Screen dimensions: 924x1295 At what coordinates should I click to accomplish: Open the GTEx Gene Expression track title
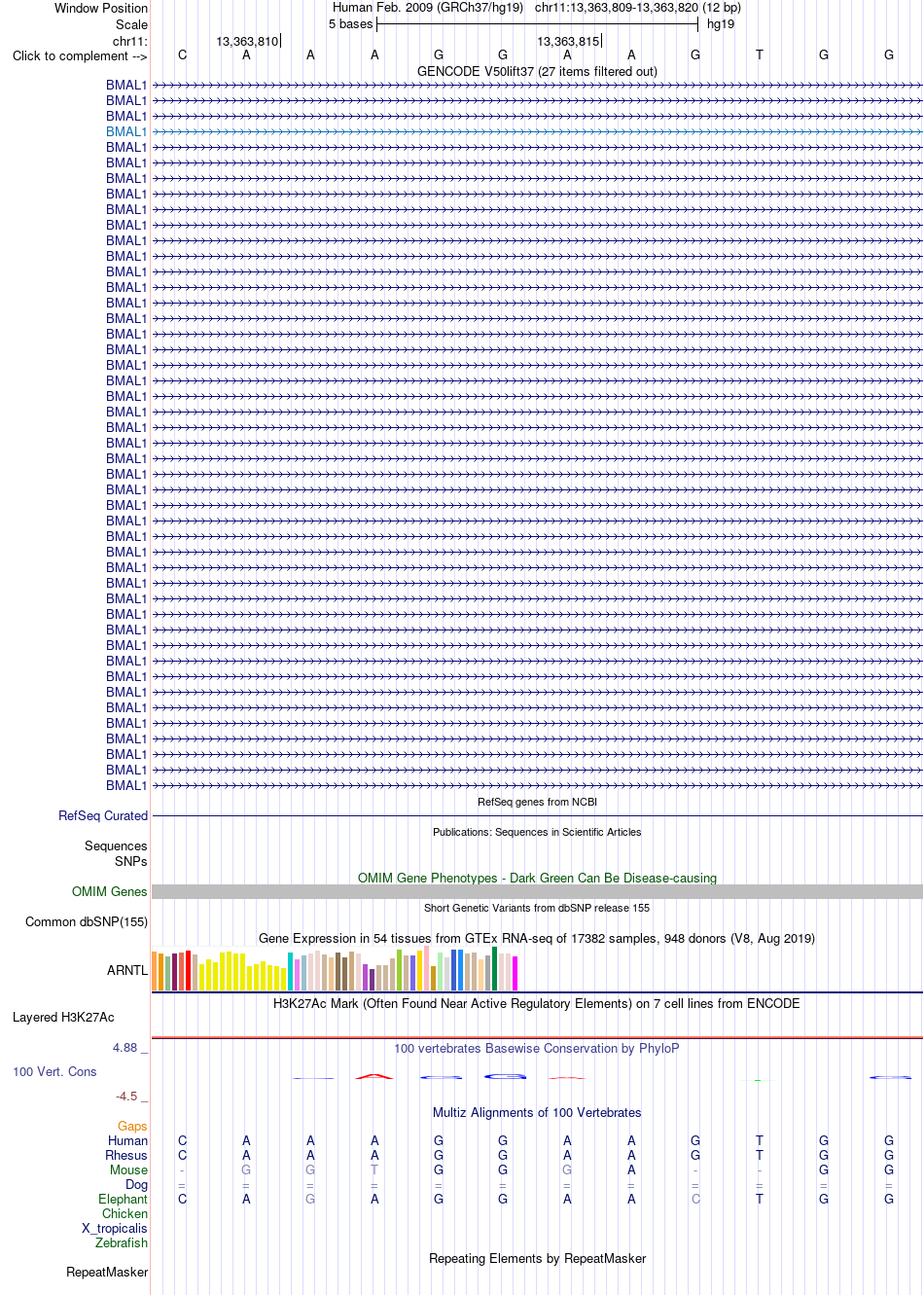(x=537, y=938)
